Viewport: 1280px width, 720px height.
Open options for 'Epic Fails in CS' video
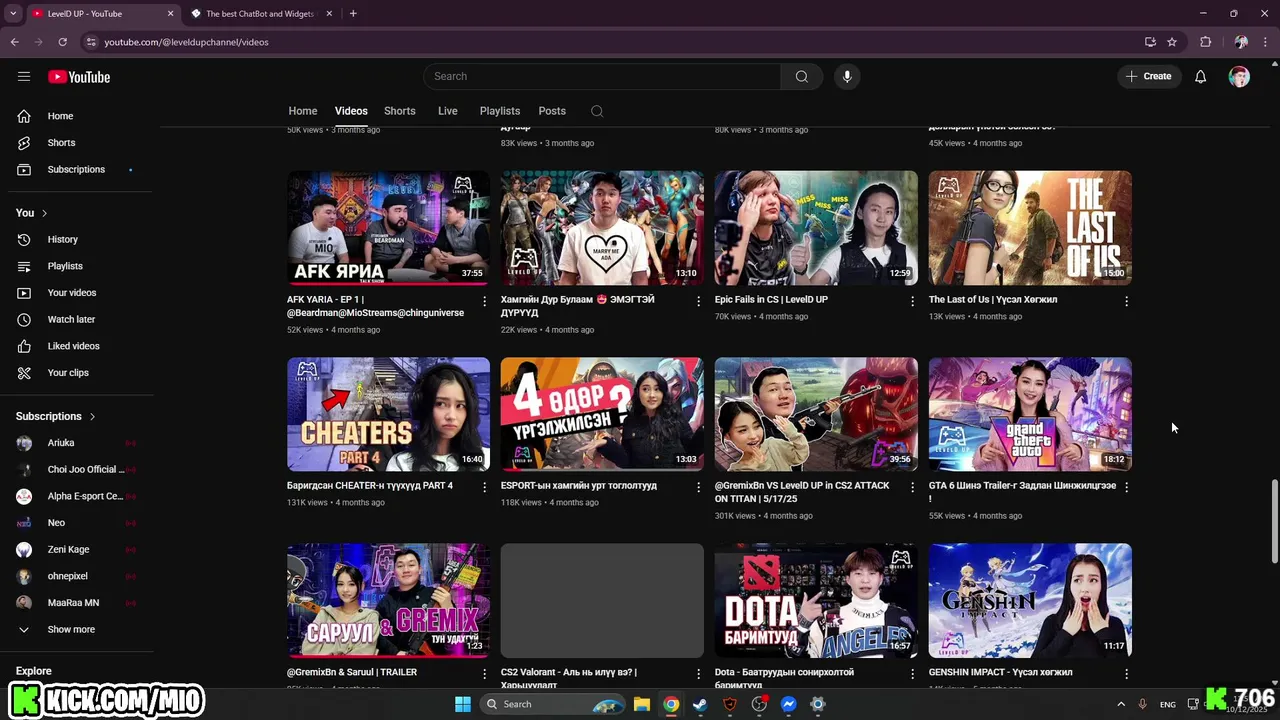[x=912, y=301]
